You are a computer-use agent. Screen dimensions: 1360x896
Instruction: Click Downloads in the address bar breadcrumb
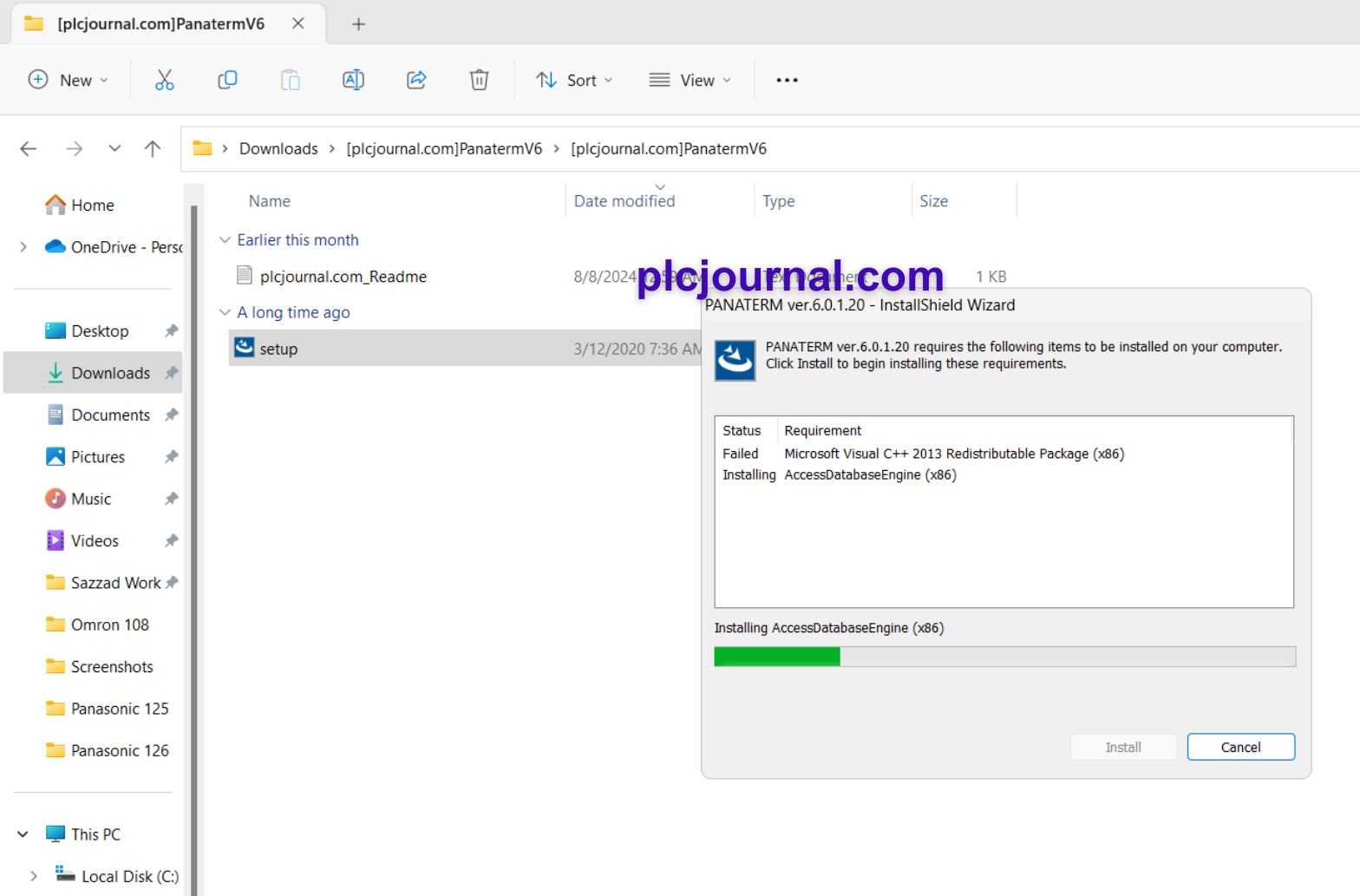click(278, 148)
